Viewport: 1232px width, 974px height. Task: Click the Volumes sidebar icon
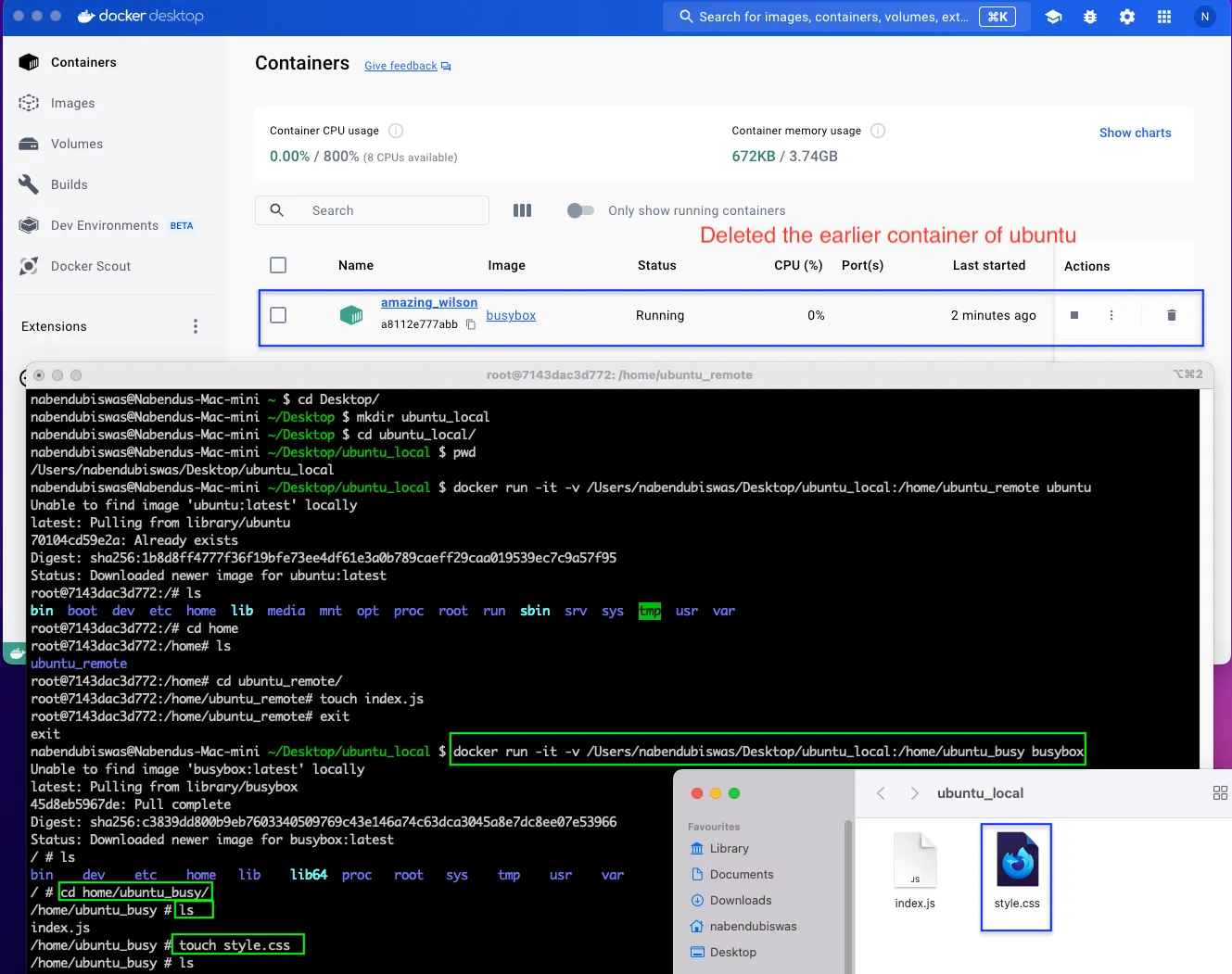[x=30, y=144]
